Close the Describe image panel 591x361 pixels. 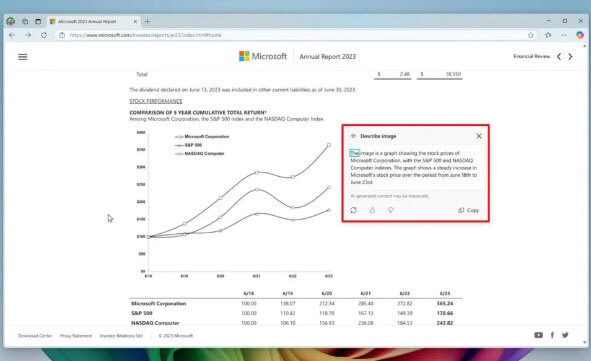pyautogui.click(x=479, y=136)
